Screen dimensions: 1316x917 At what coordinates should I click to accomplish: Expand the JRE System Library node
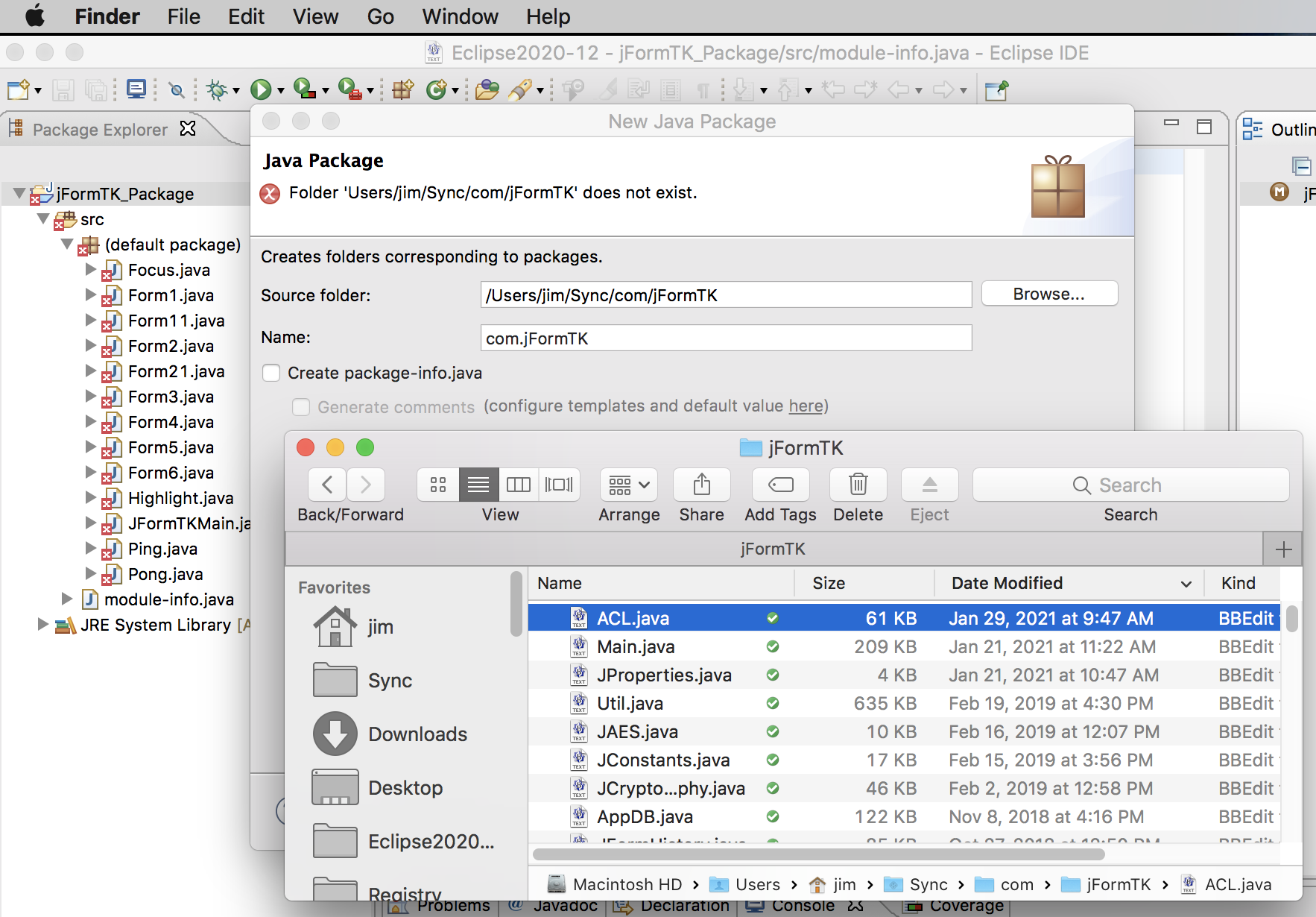43,625
